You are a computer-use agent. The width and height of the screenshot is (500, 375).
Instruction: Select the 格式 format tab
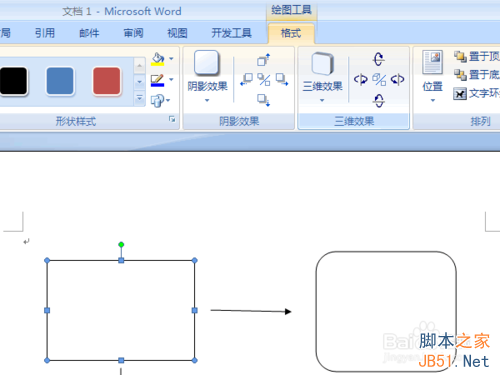(291, 33)
